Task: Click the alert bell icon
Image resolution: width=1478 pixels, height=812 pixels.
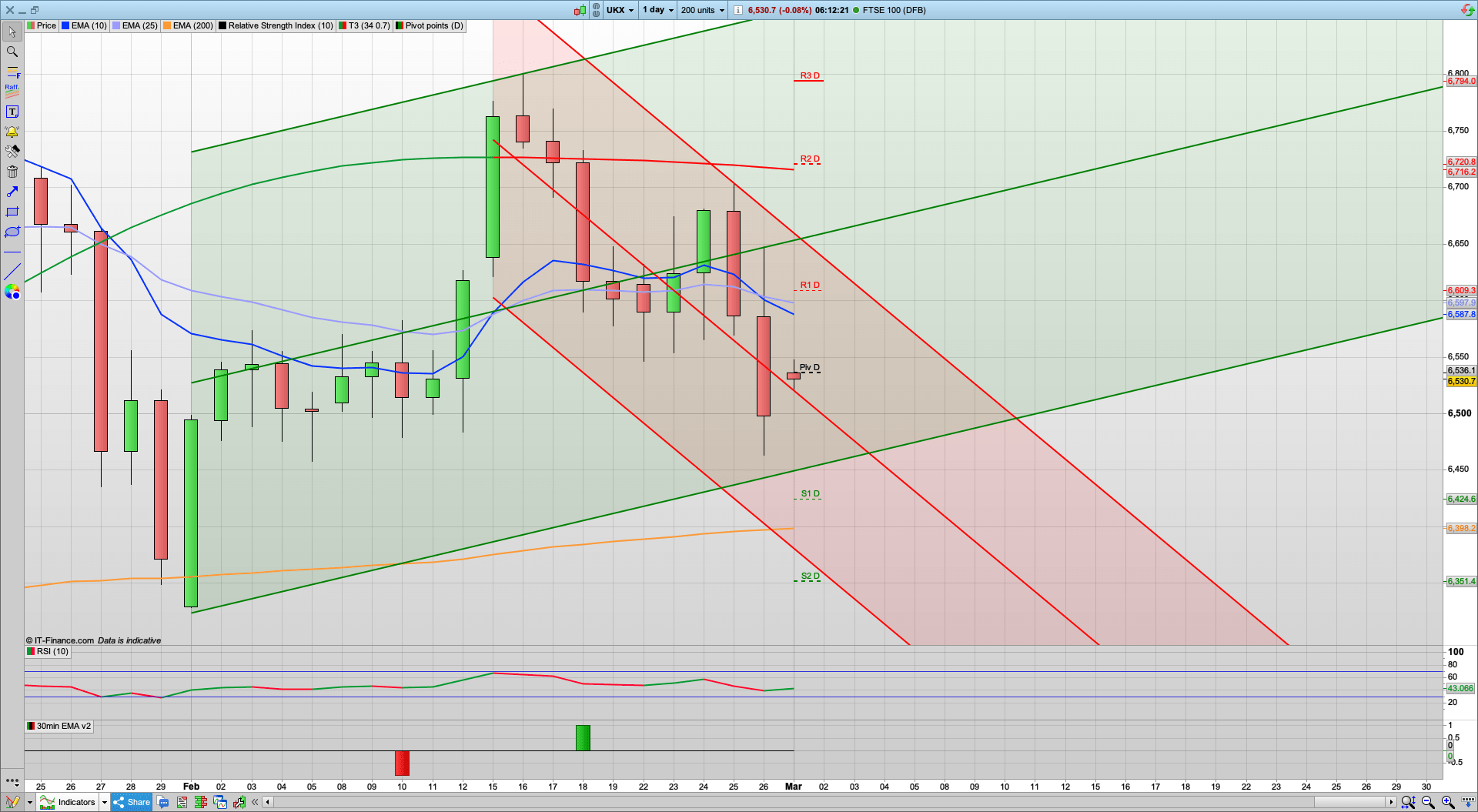Action: click(x=12, y=132)
